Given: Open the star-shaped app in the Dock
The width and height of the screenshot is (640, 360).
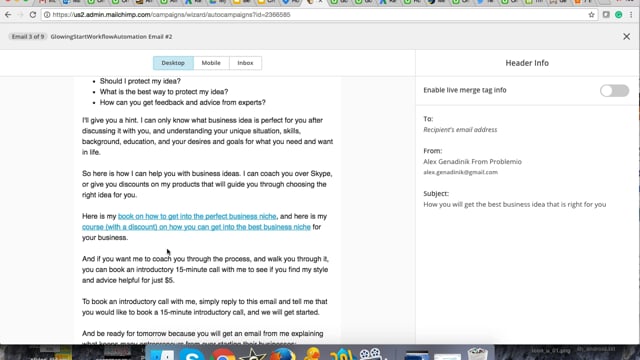Looking at the screenshot, I should (253, 354).
